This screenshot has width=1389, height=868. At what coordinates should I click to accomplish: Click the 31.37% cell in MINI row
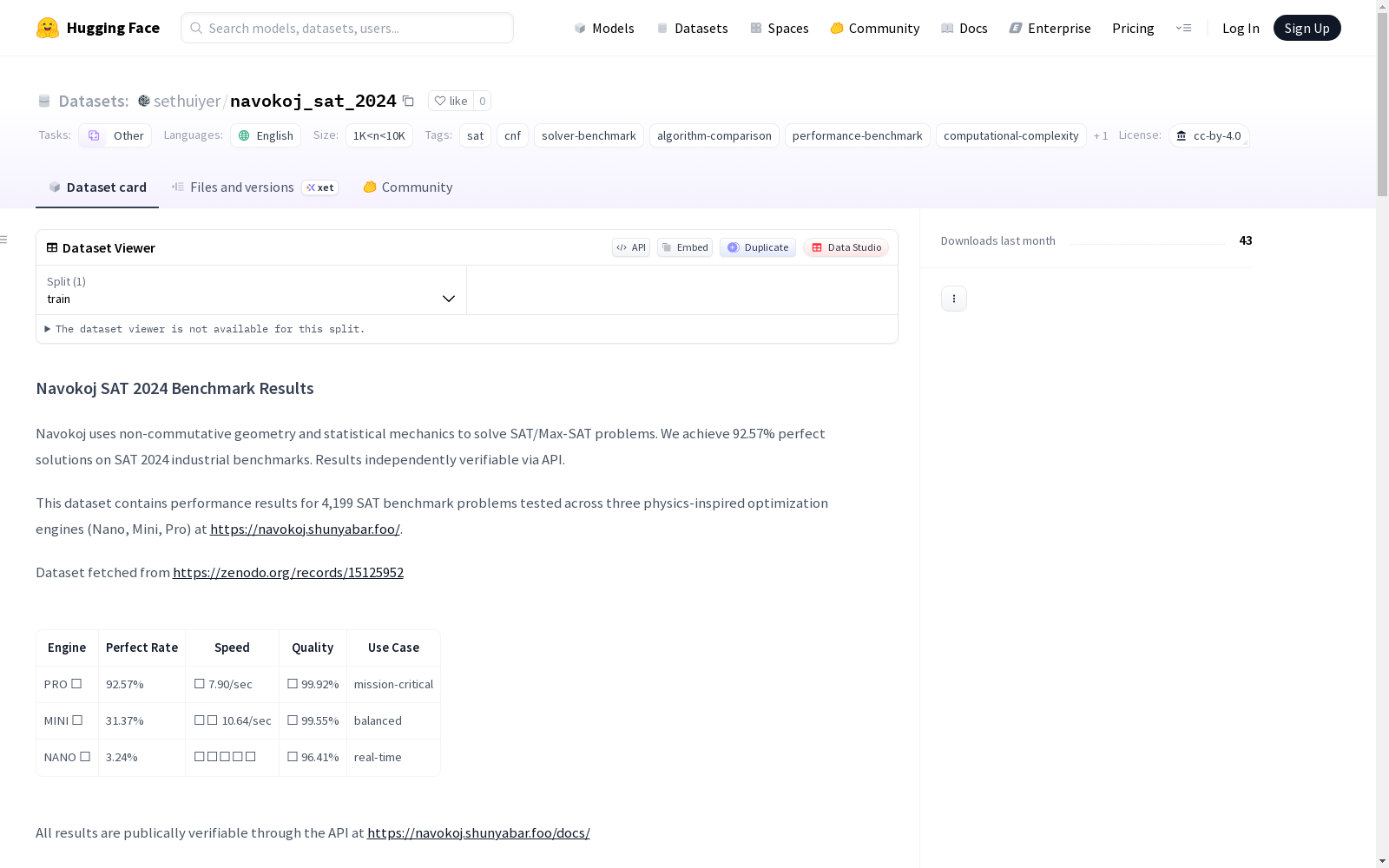tap(142, 720)
